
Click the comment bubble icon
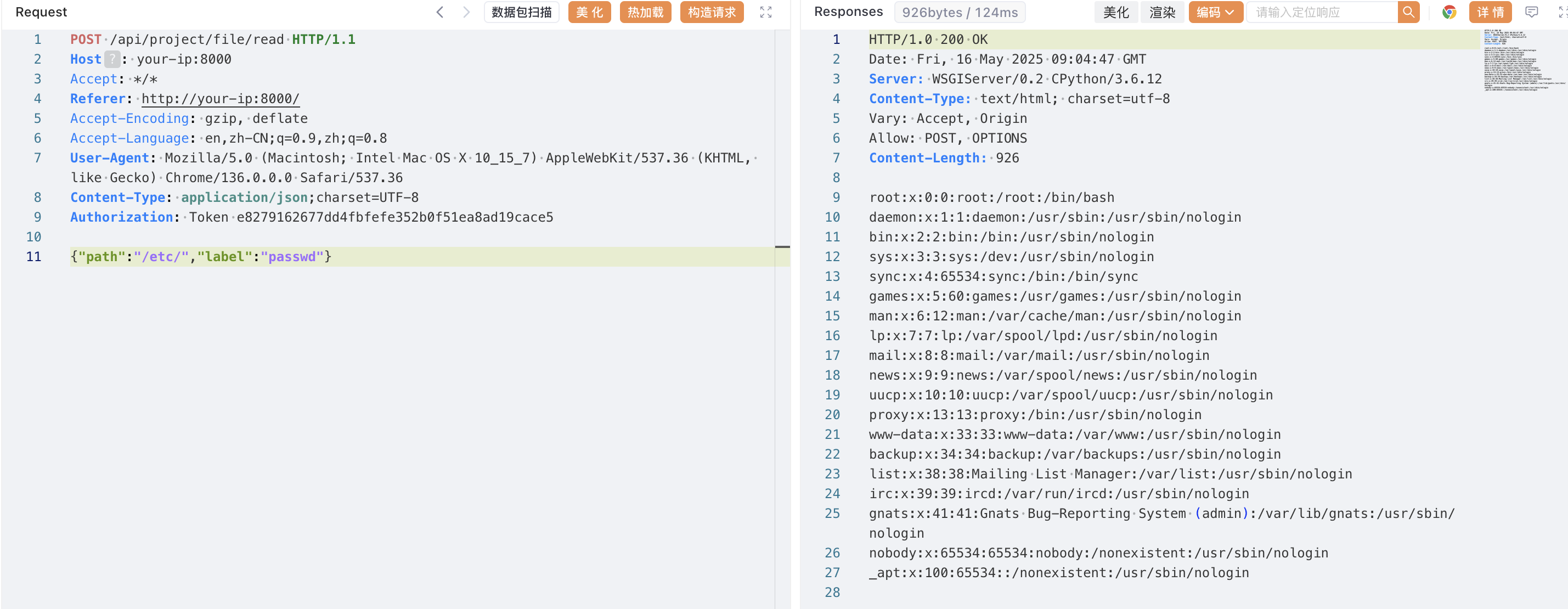tap(1531, 12)
